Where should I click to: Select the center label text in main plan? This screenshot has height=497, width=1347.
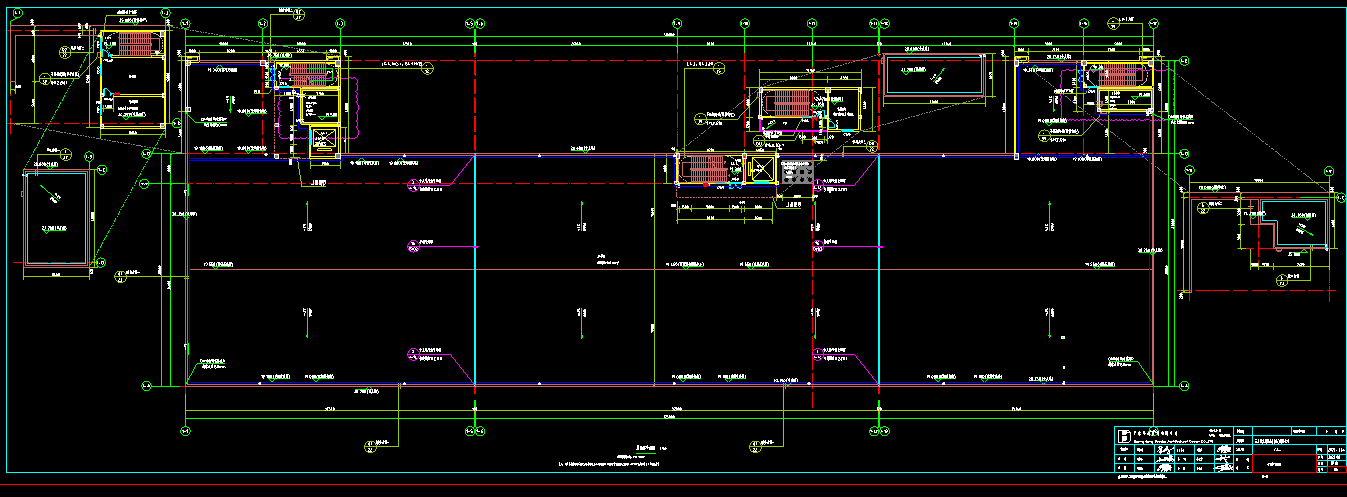point(609,258)
